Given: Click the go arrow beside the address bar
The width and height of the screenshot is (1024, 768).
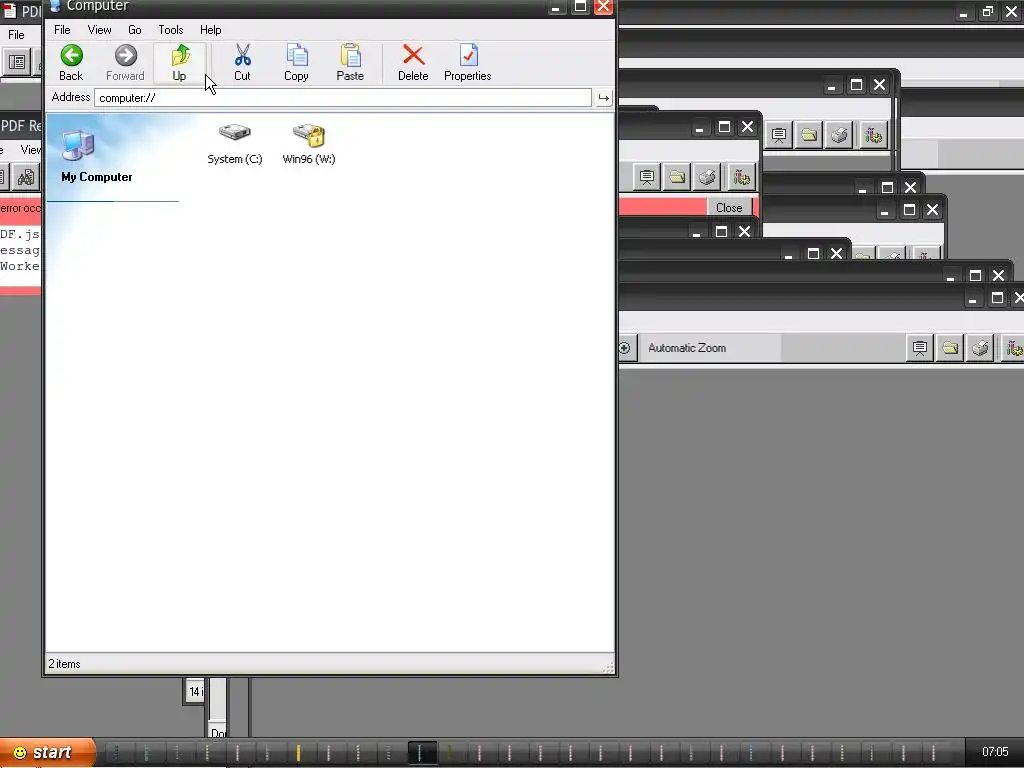Looking at the screenshot, I should coord(603,98).
